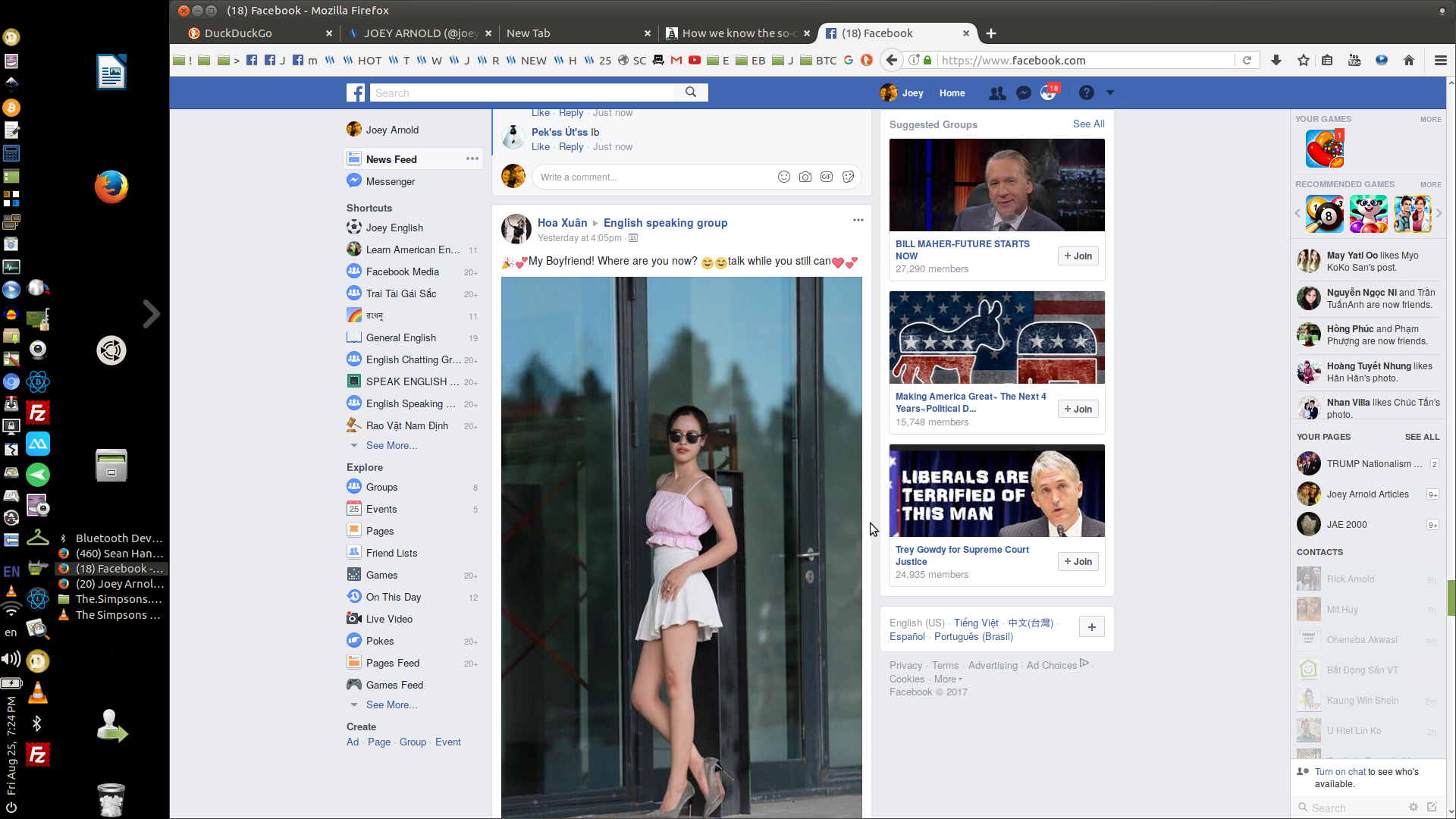Go back with the browser back arrow

(892, 60)
